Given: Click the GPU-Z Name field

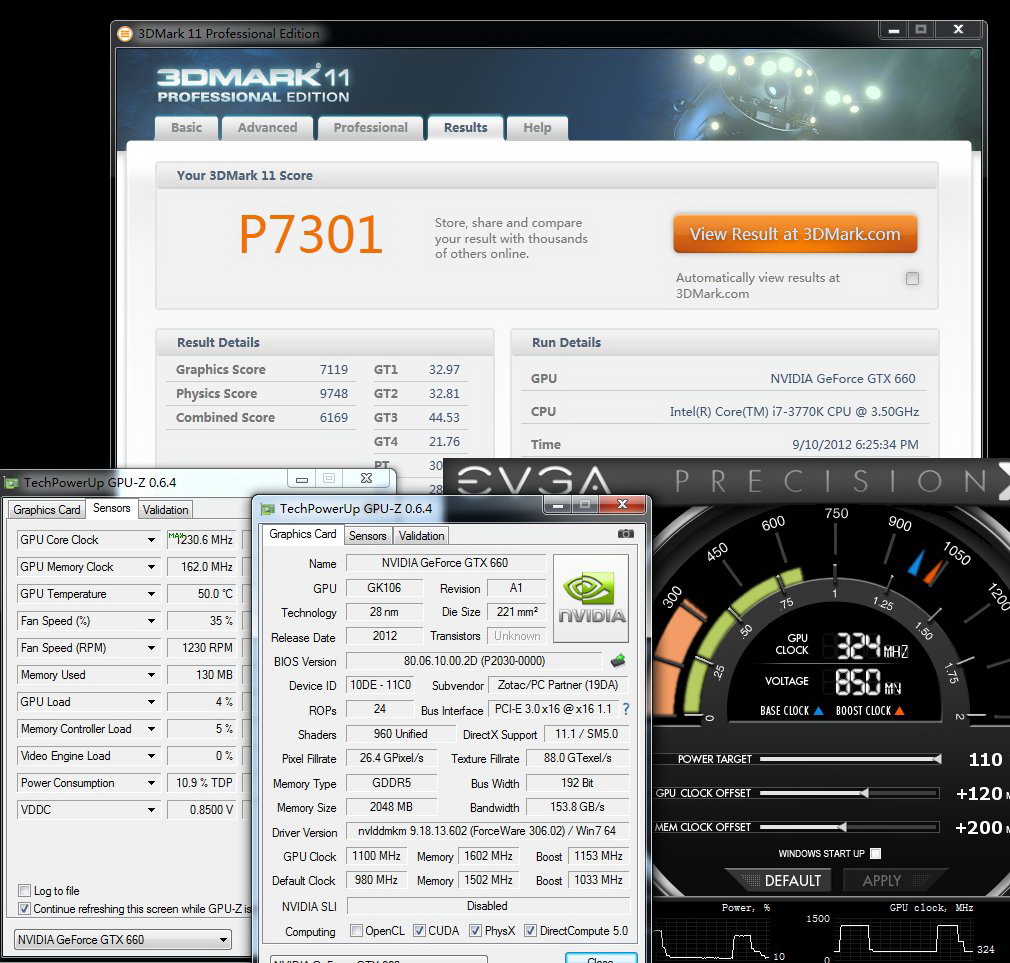Looking at the screenshot, I should pos(445,563).
